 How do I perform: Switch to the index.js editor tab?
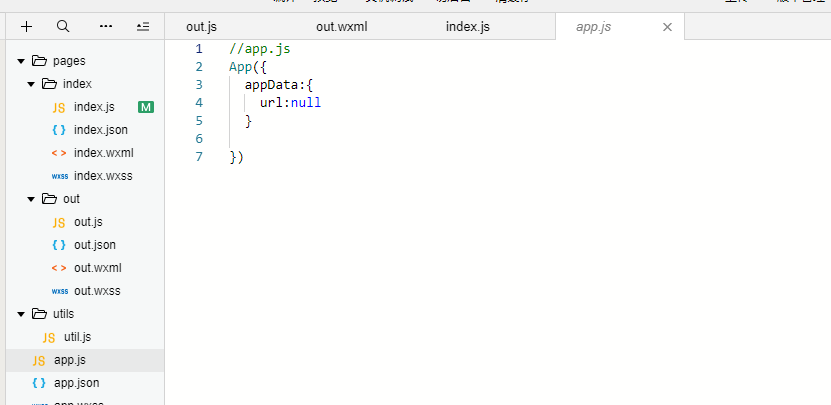(x=468, y=27)
